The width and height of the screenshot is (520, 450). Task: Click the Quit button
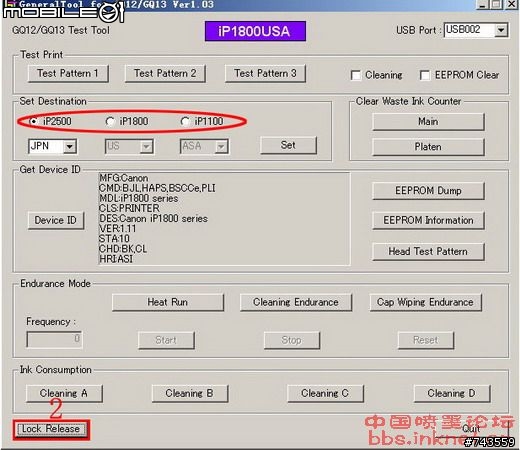(x=471, y=429)
